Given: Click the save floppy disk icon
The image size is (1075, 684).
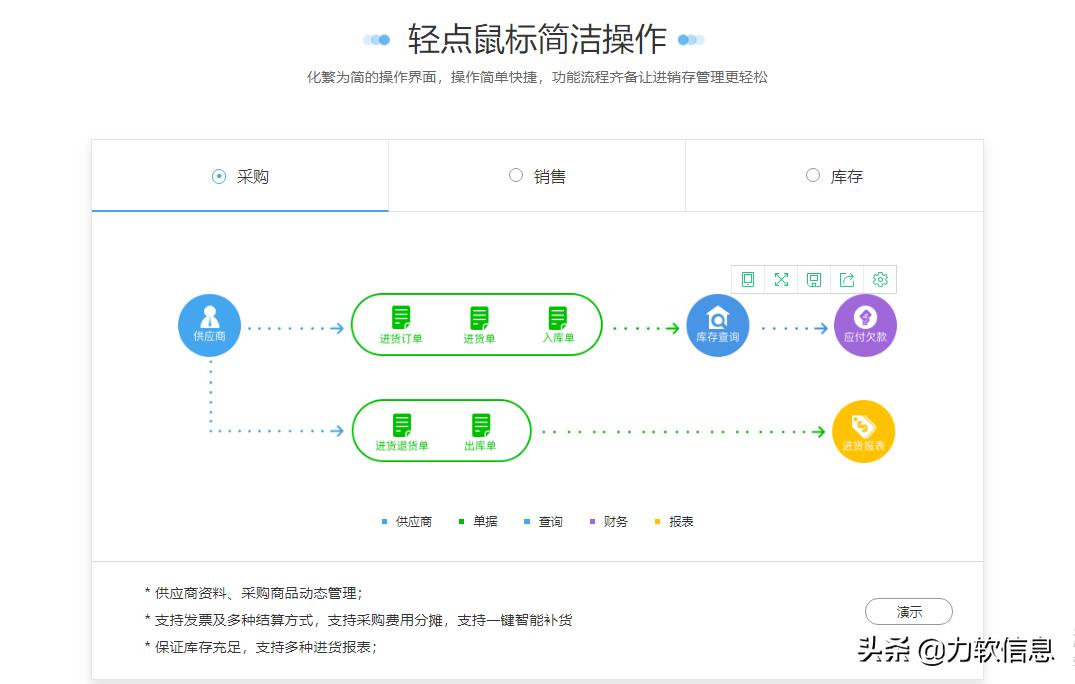Looking at the screenshot, I should click(814, 280).
